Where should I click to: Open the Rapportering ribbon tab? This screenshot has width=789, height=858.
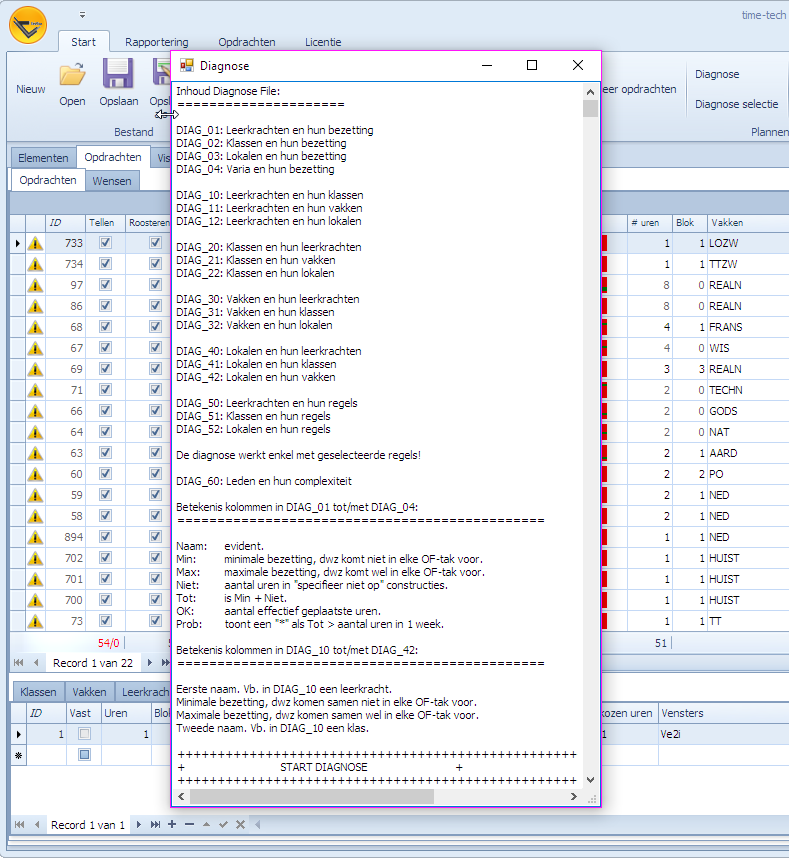pos(156,42)
